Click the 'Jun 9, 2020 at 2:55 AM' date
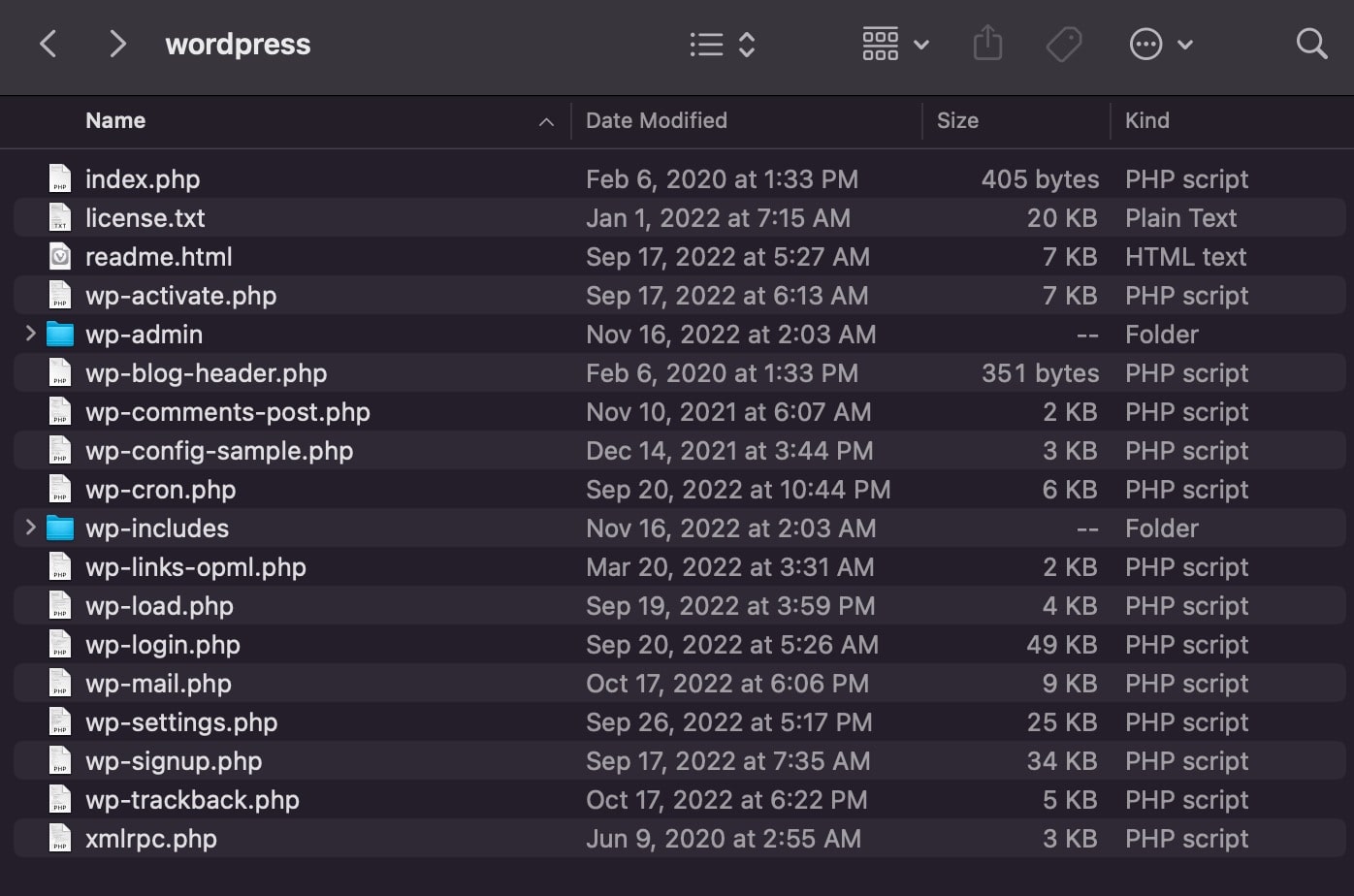 pyautogui.click(x=724, y=839)
